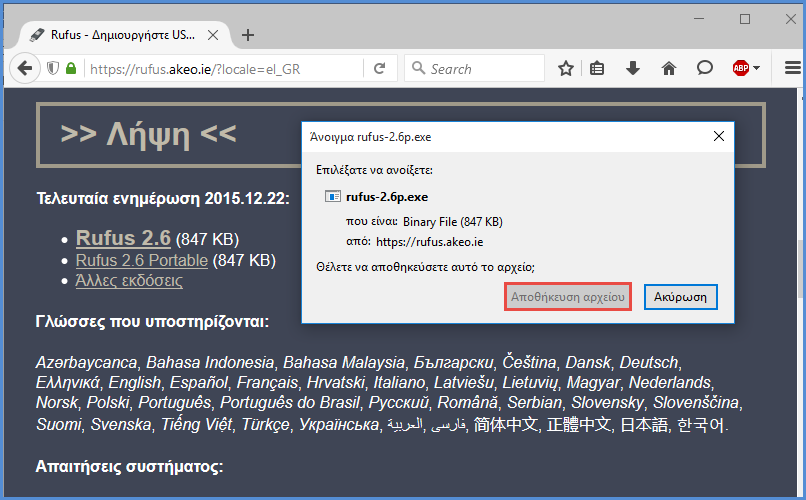The height and width of the screenshot is (500, 806).
Task: Click the >> Λήψη << heading
Action: [x=149, y=135]
